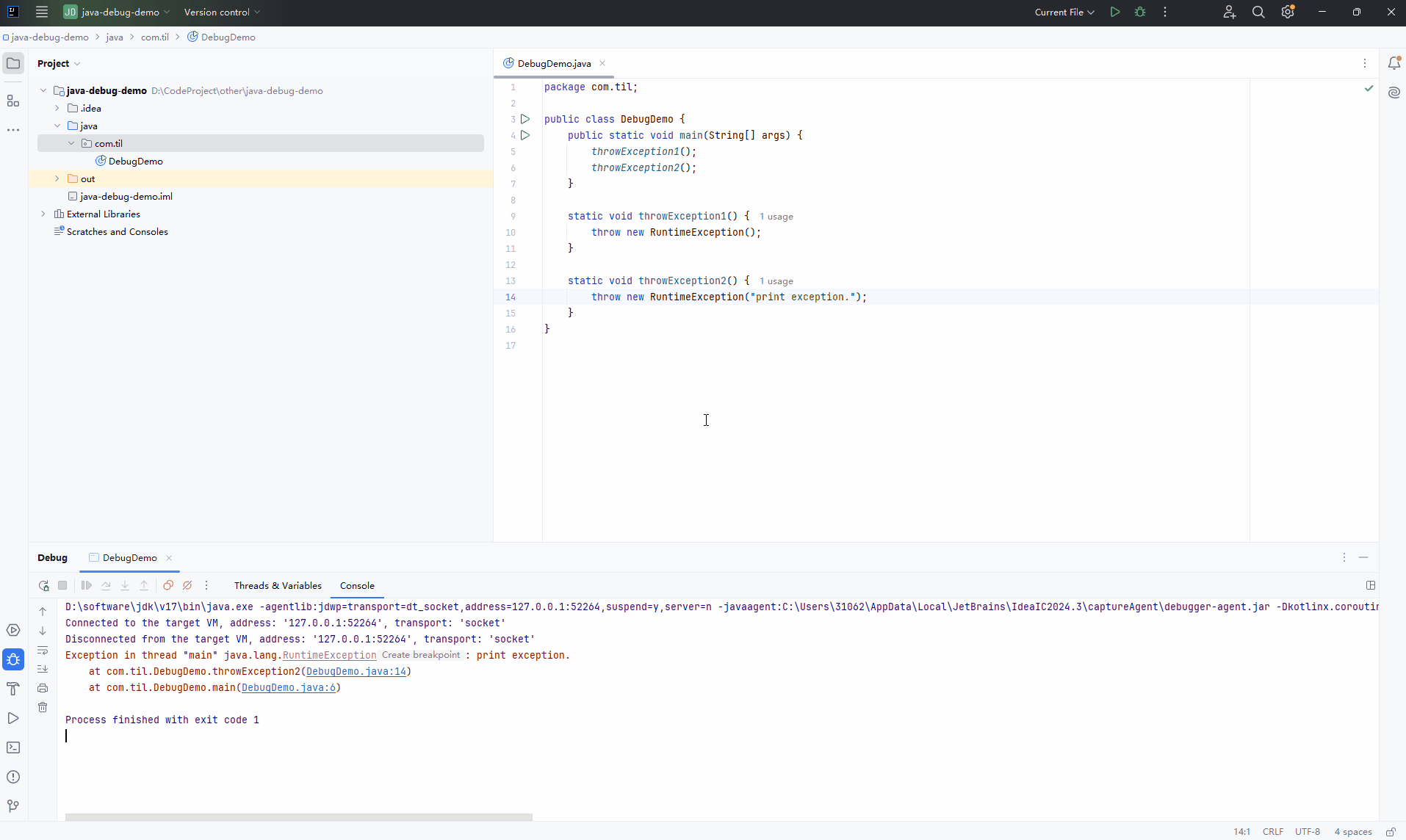Jump down the stack trace with the down arrow
1406x840 pixels.
click(x=43, y=631)
